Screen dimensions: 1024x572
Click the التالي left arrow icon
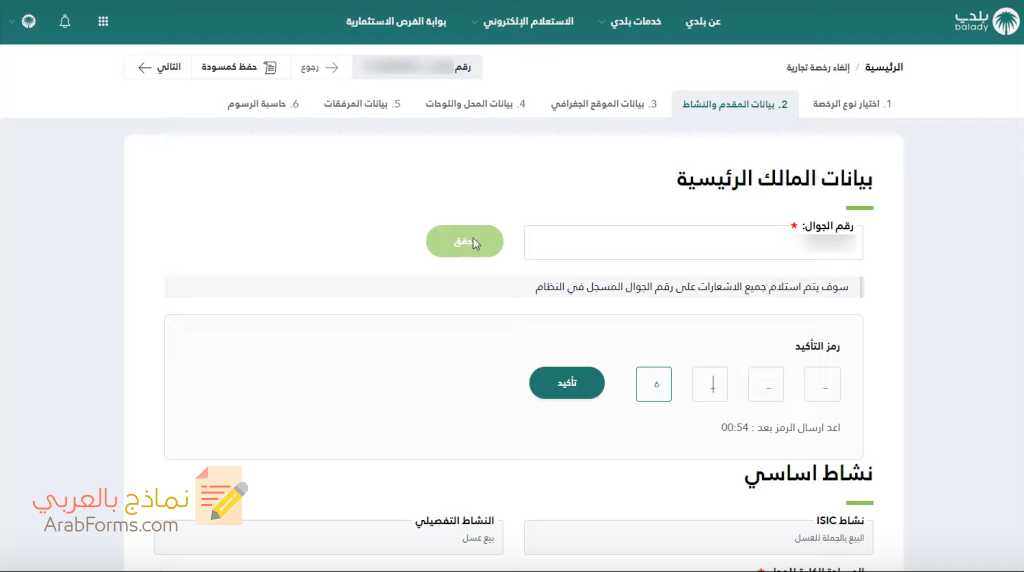[144, 67]
